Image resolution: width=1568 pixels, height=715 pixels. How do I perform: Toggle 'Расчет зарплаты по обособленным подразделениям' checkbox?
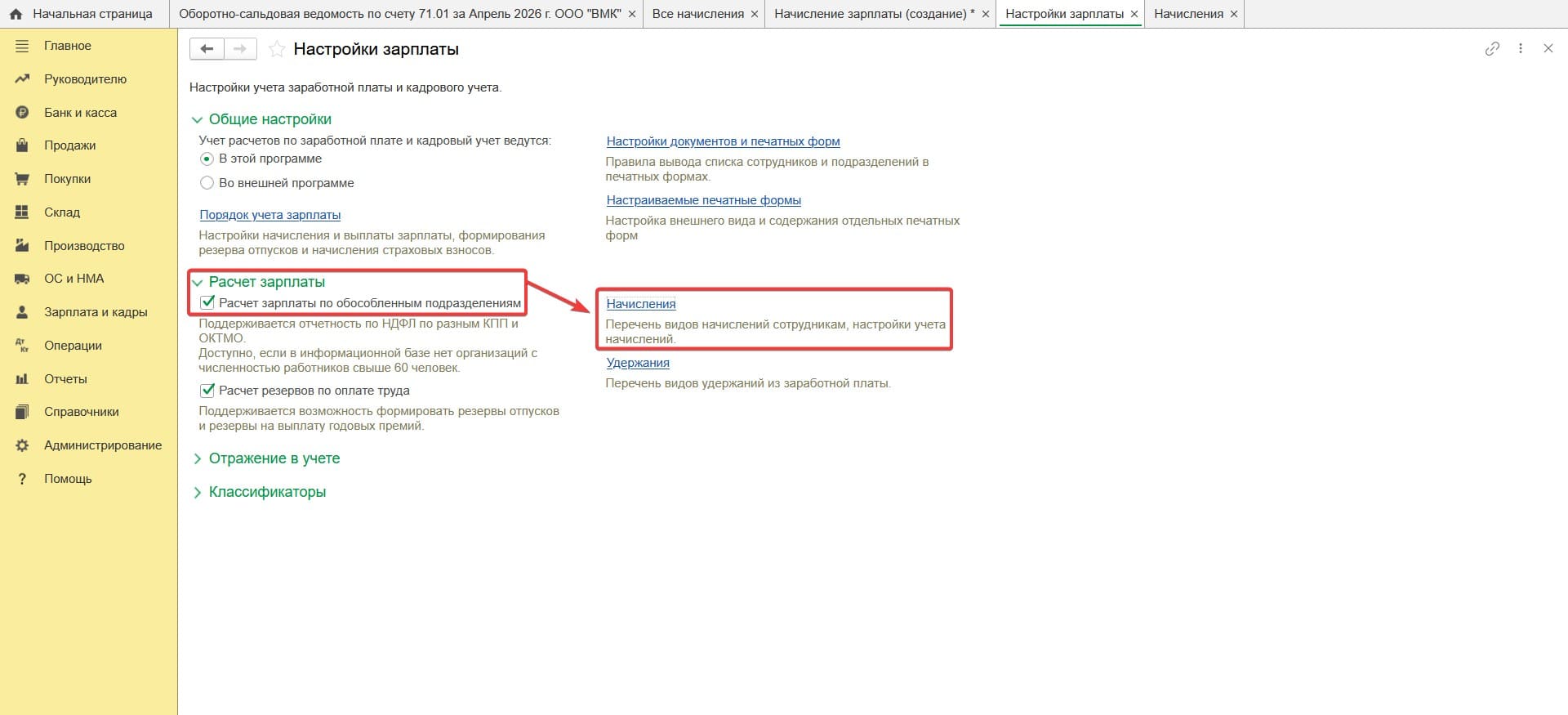[x=207, y=303]
